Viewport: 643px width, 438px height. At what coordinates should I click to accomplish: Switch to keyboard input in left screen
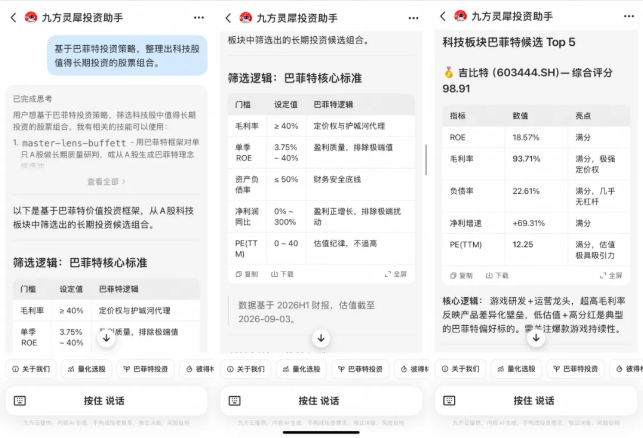click(x=20, y=401)
